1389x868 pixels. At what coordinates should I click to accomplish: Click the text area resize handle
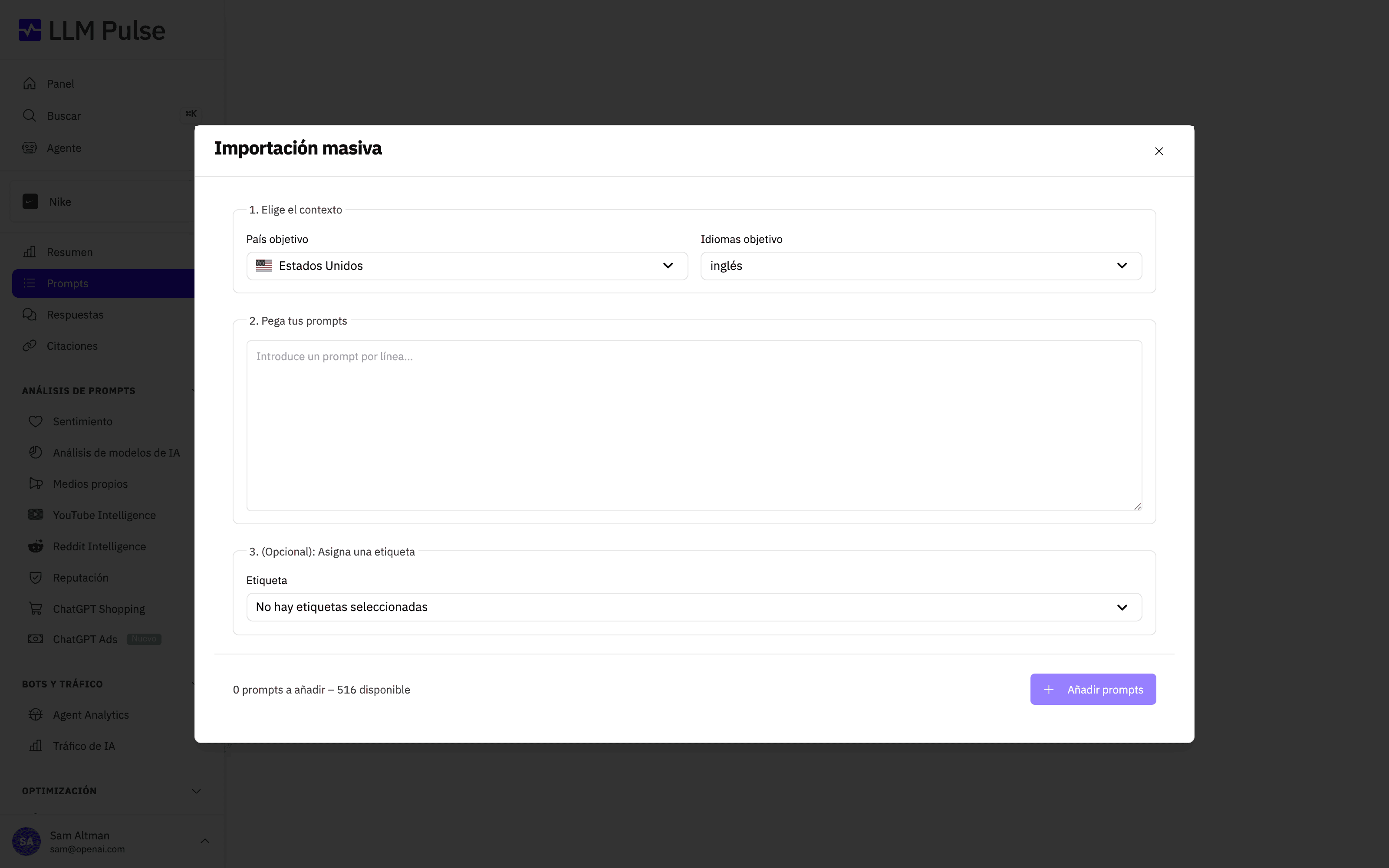click(1137, 506)
